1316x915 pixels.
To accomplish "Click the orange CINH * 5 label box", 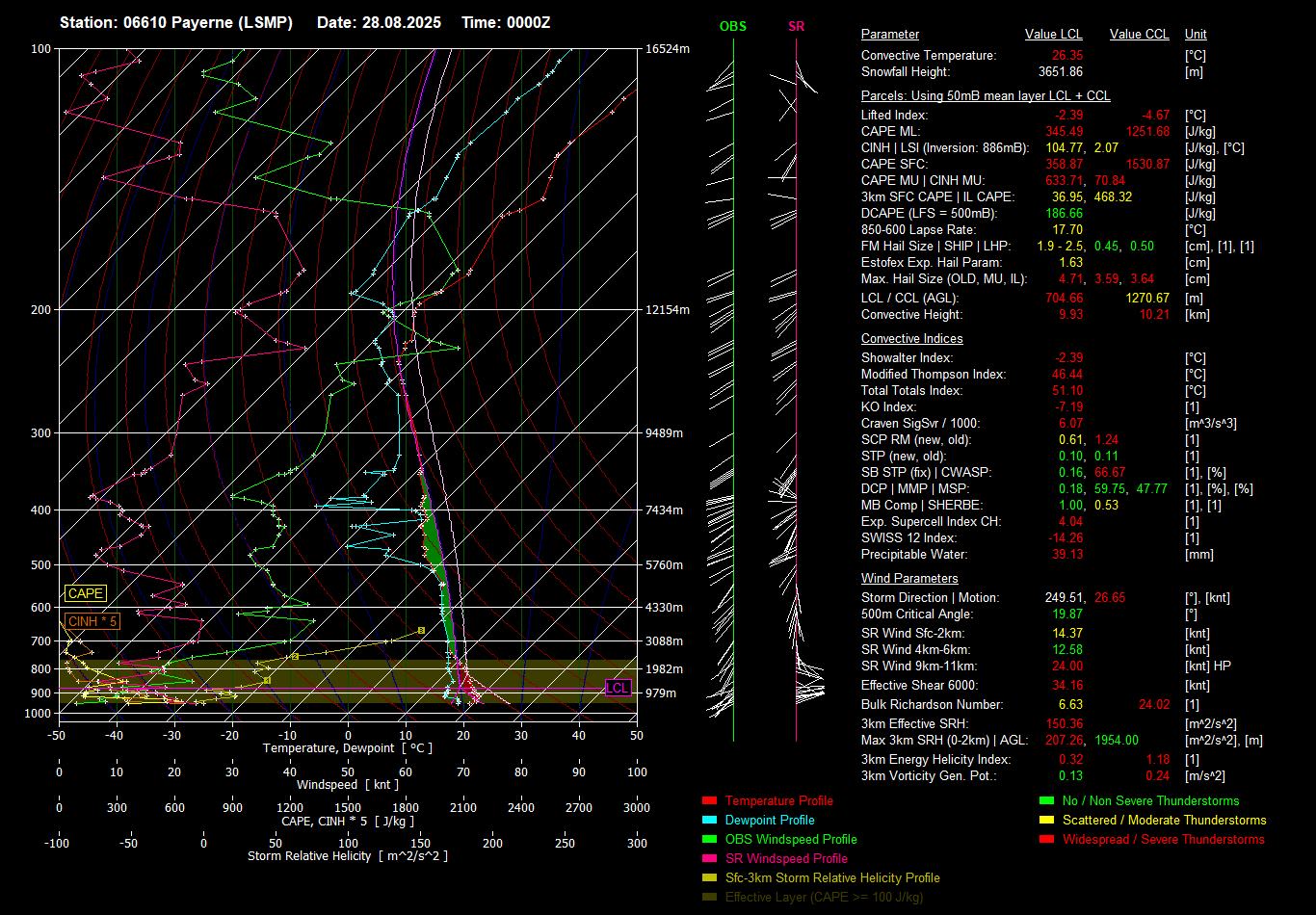I will coord(92,622).
